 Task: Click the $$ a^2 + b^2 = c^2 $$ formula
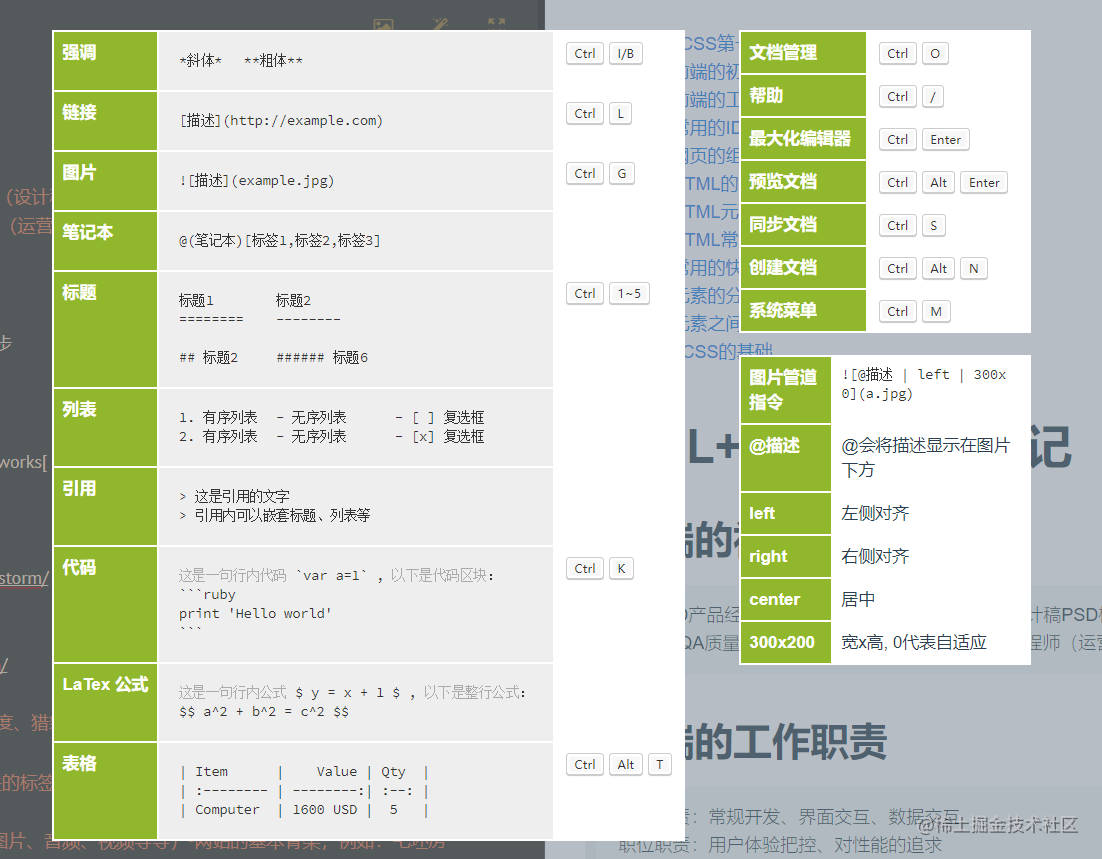click(264, 711)
